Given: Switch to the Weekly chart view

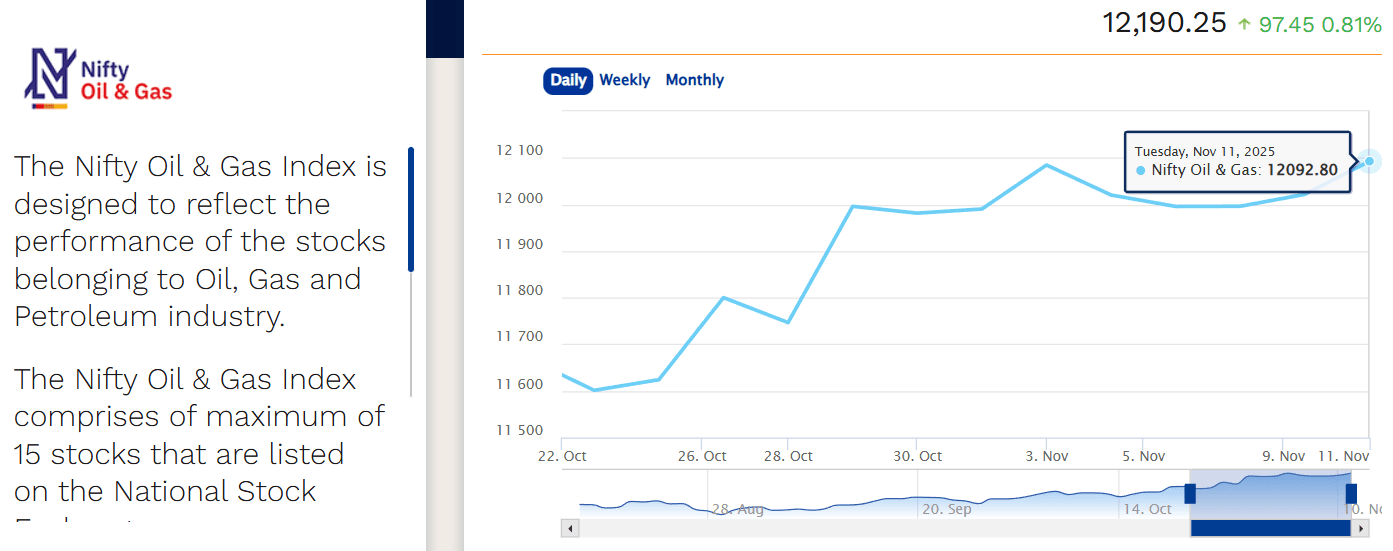Looking at the screenshot, I should coord(625,80).
